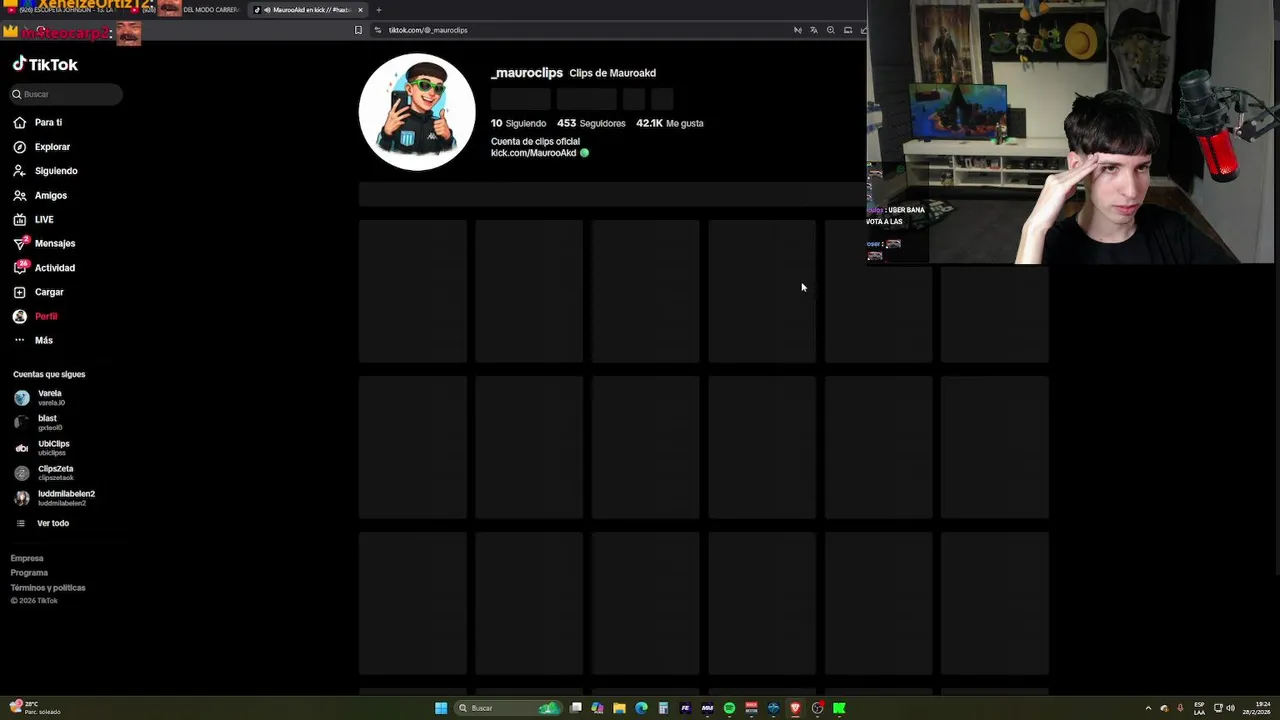Open File Explorer from taskbar
The width and height of the screenshot is (1280, 720).
tap(619, 708)
